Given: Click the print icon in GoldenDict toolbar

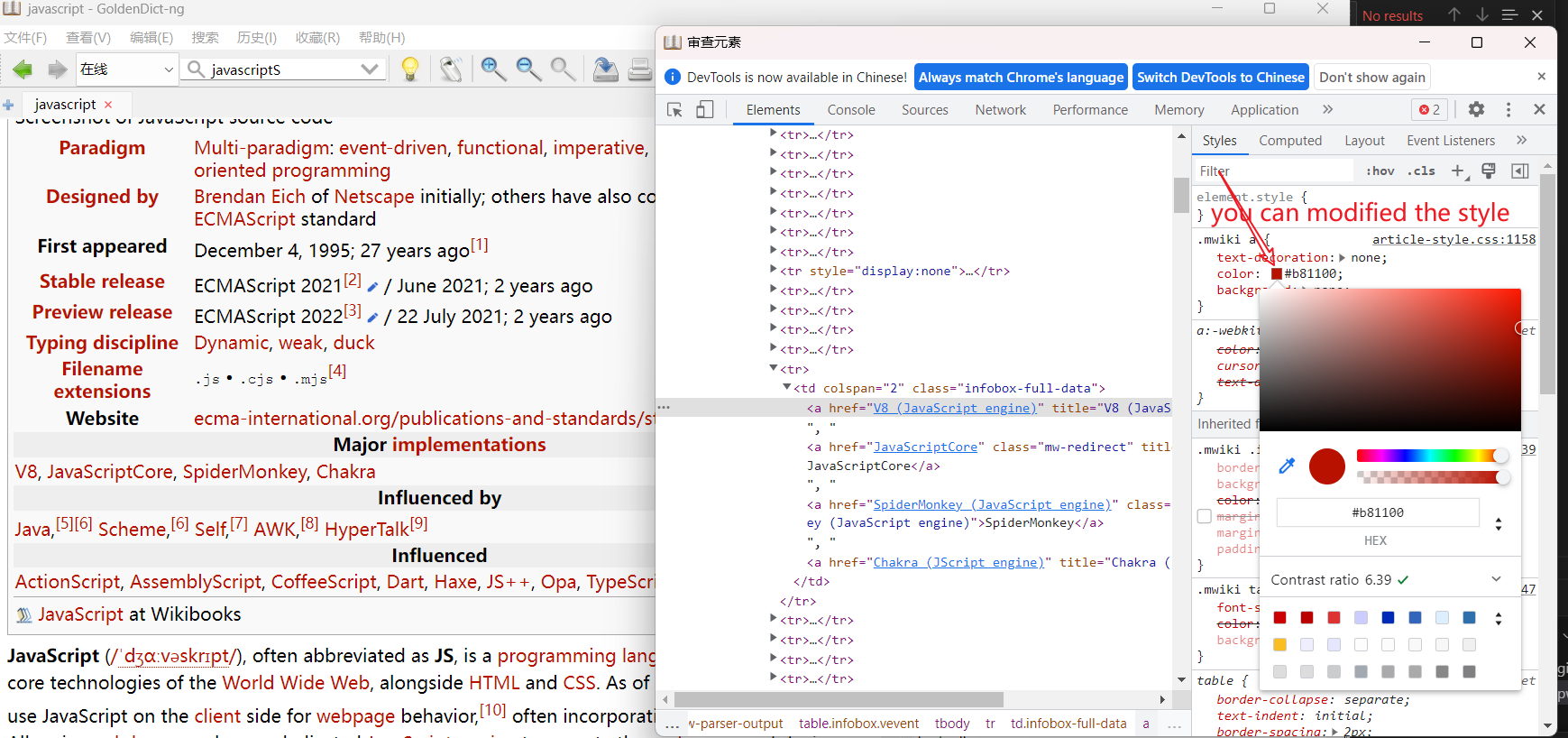Looking at the screenshot, I should tap(640, 69).
